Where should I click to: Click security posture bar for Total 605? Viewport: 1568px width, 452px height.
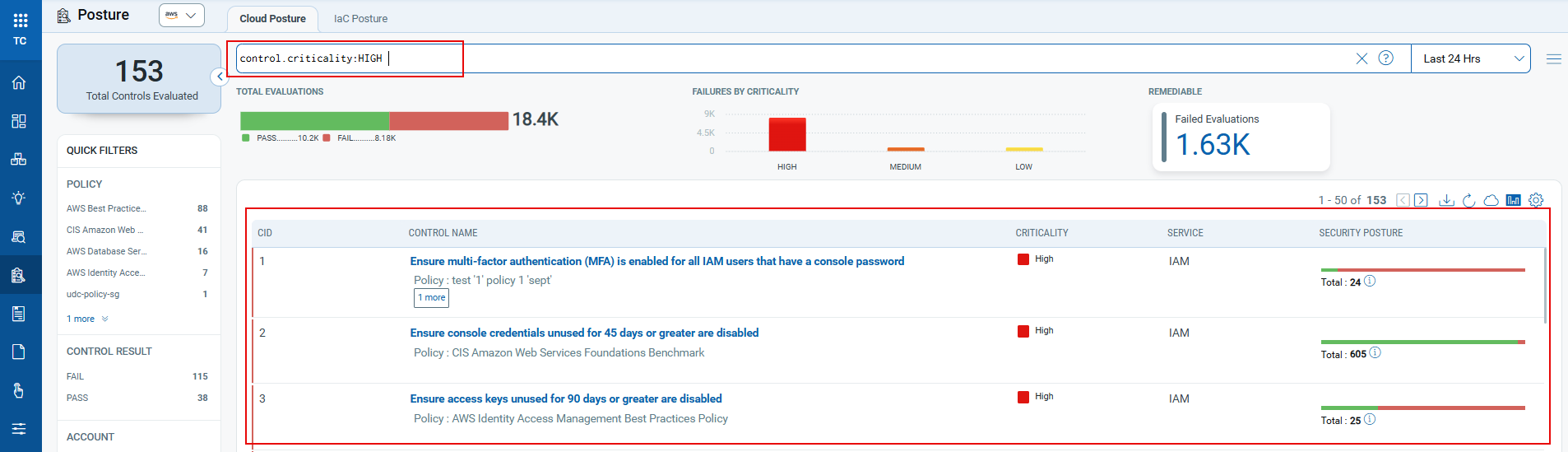click(1423, 342)
